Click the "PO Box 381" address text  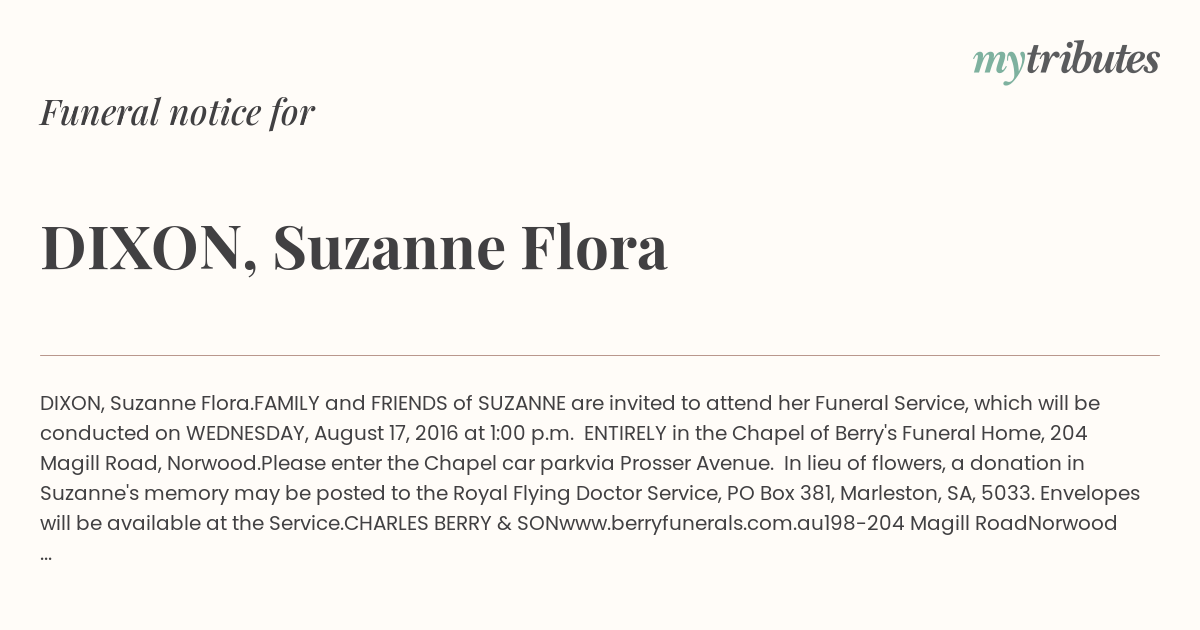[x=755, y=493]
